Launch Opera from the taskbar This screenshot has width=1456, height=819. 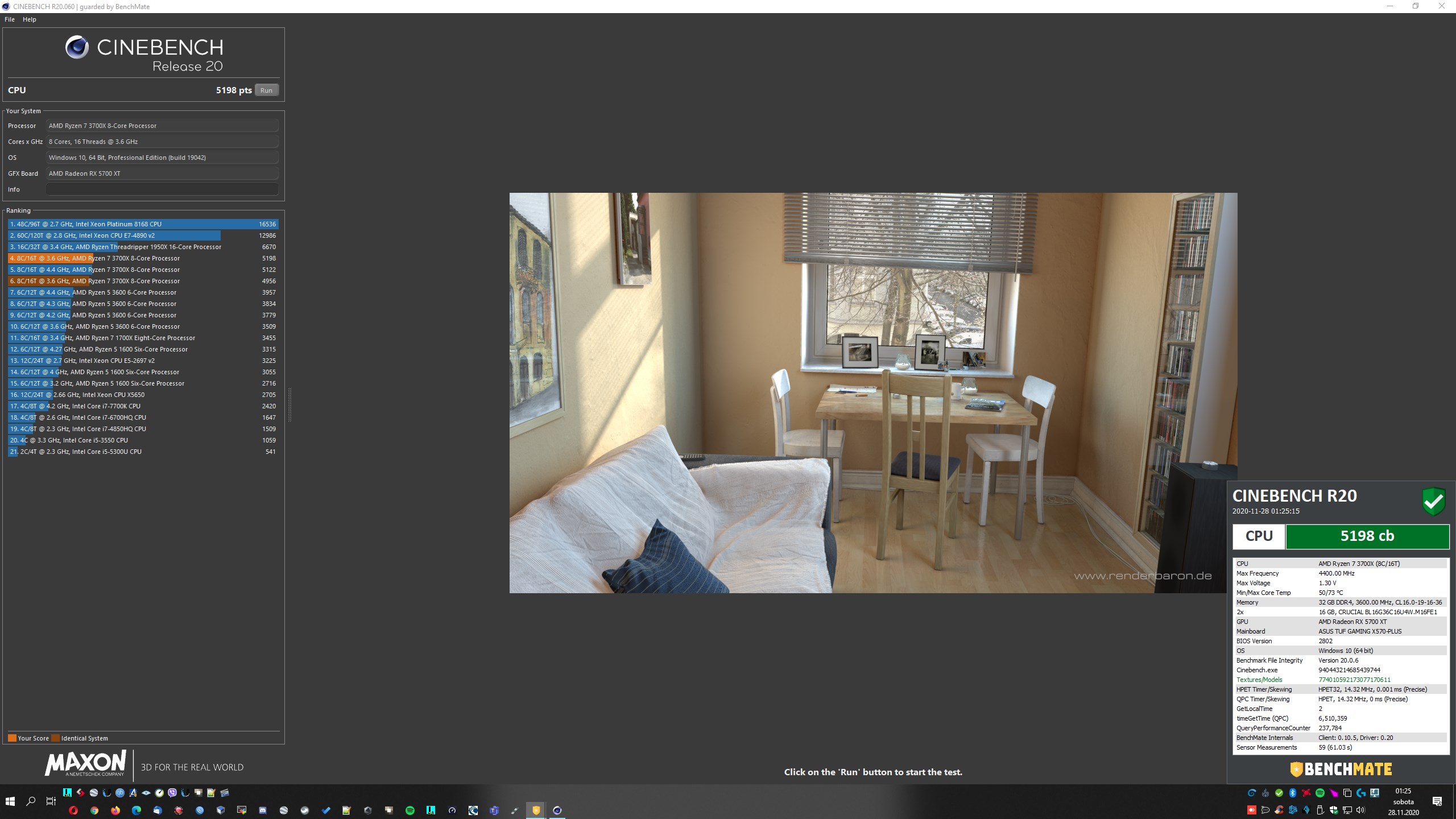click(x=73, y=810)
